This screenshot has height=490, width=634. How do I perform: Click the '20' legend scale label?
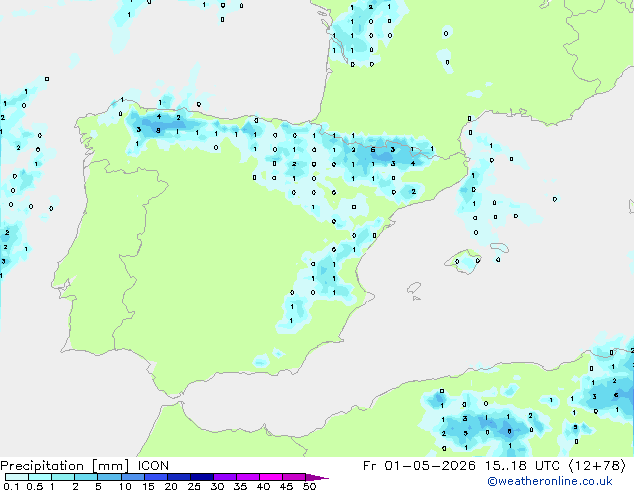pos(171,486)
